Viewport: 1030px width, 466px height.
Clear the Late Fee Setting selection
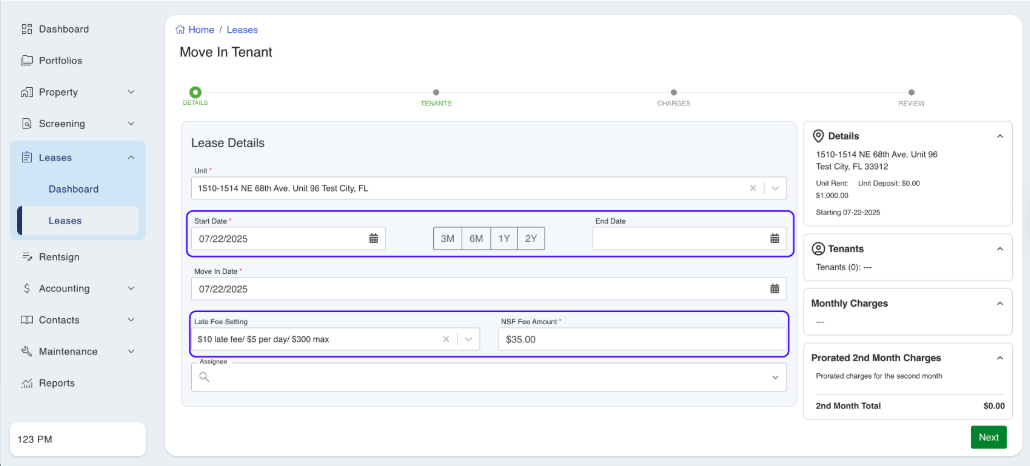click(x=446, y=339)
